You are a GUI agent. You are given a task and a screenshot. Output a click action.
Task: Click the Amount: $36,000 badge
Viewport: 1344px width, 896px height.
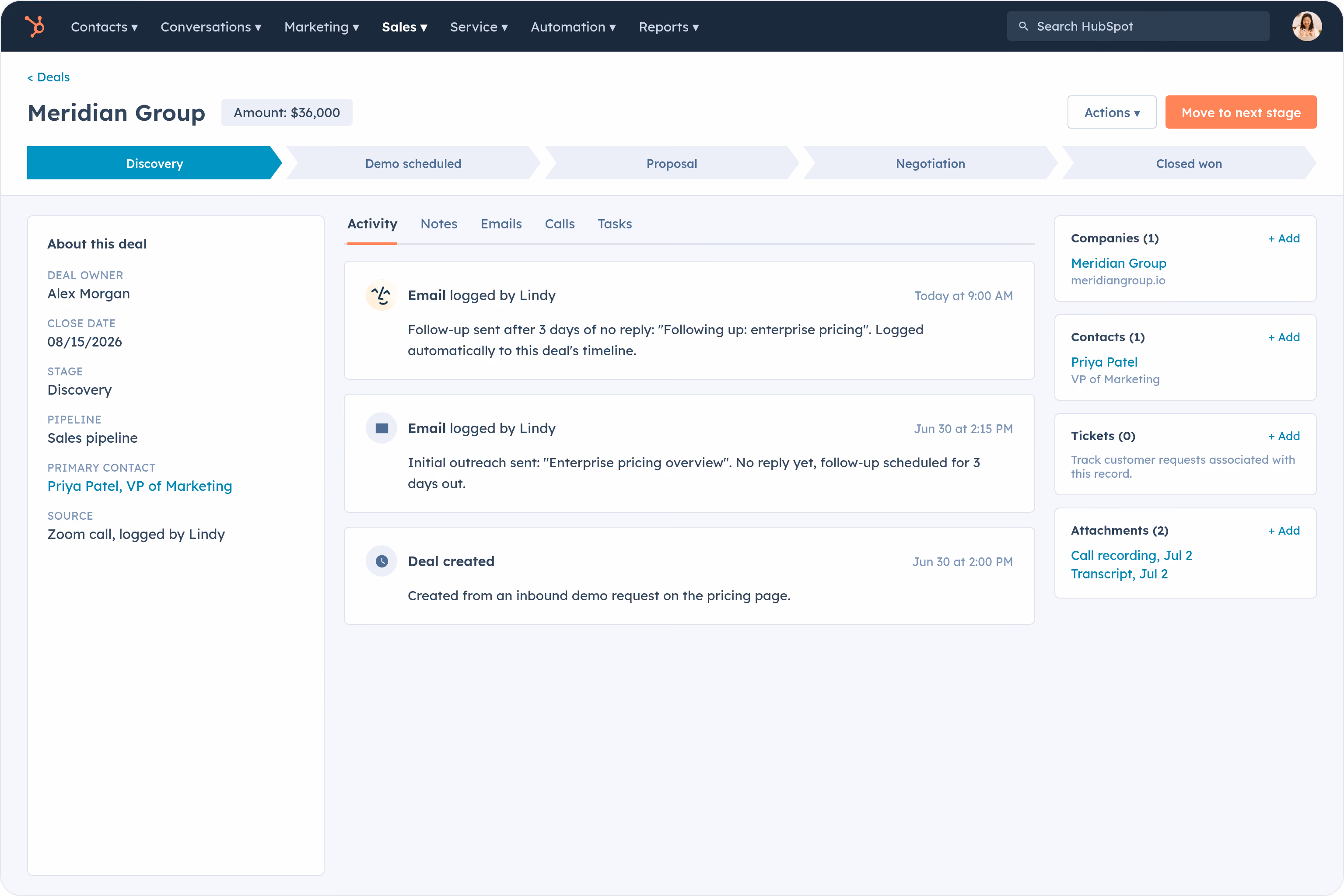[287, 112]
